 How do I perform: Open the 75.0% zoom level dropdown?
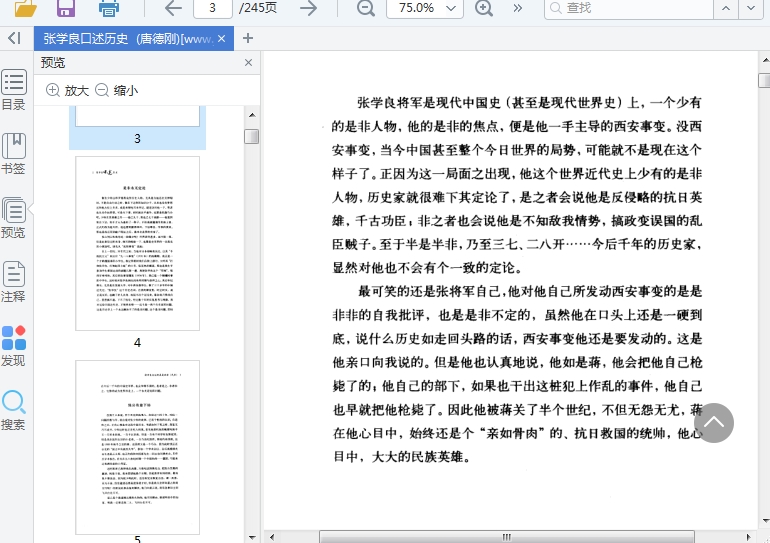point(424,9)
